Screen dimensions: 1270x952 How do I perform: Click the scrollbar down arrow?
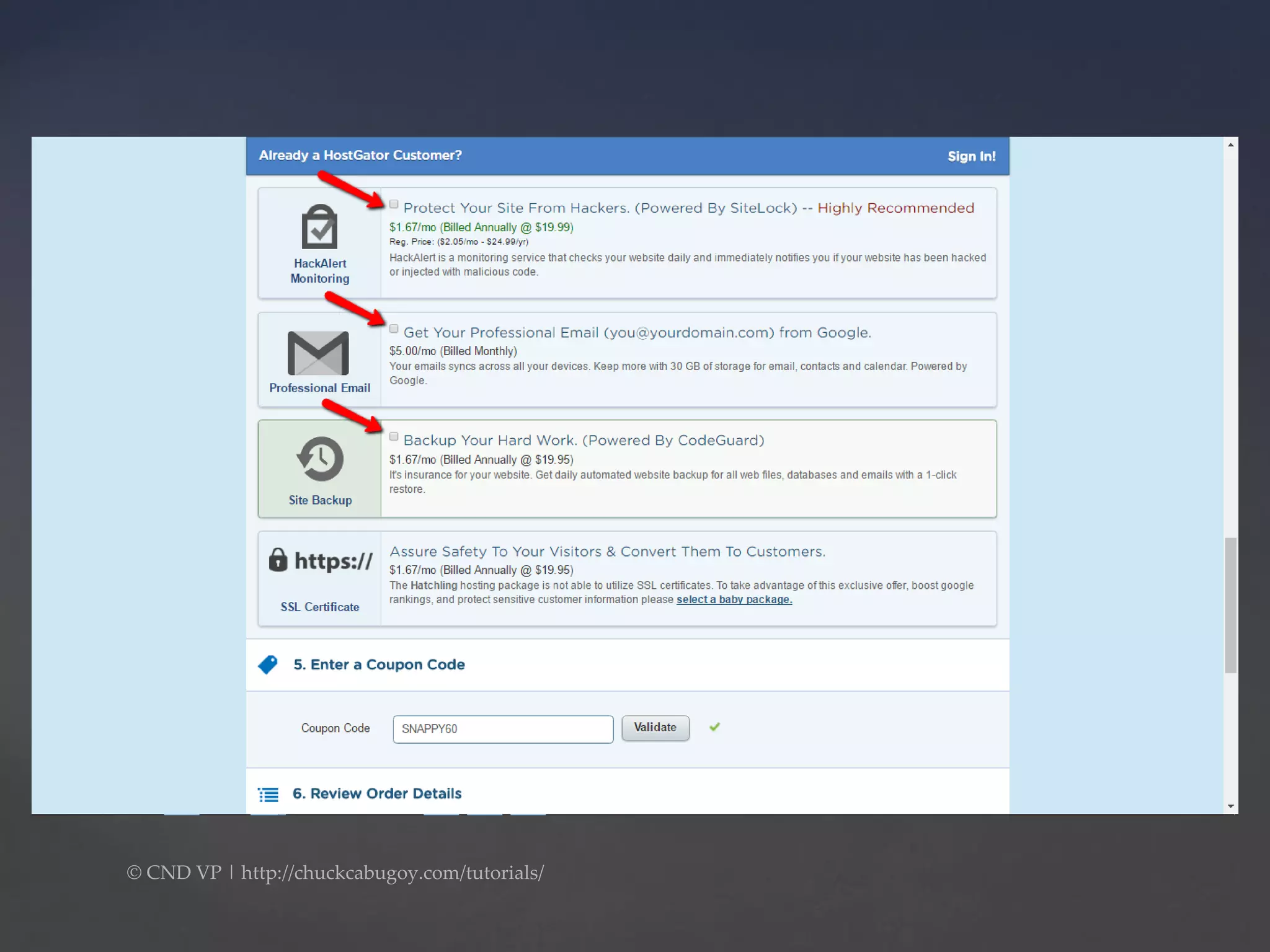(1231, 806)
